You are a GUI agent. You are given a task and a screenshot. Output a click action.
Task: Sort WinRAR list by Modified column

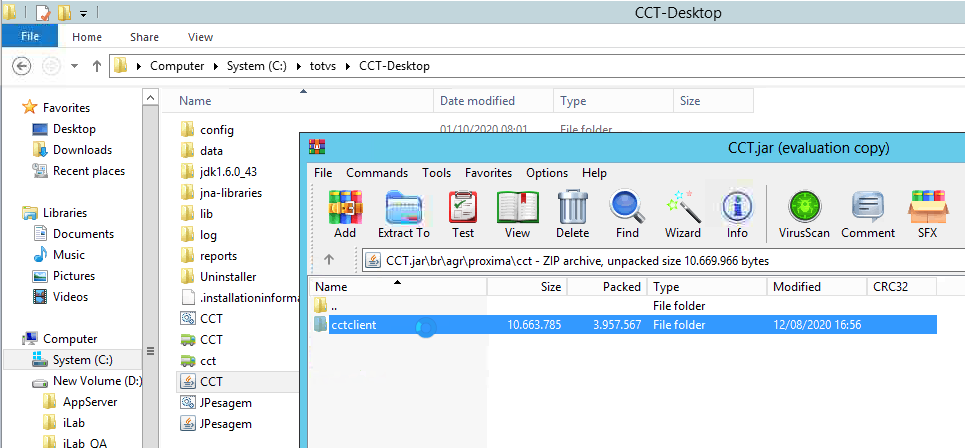(x=817, y=287)
